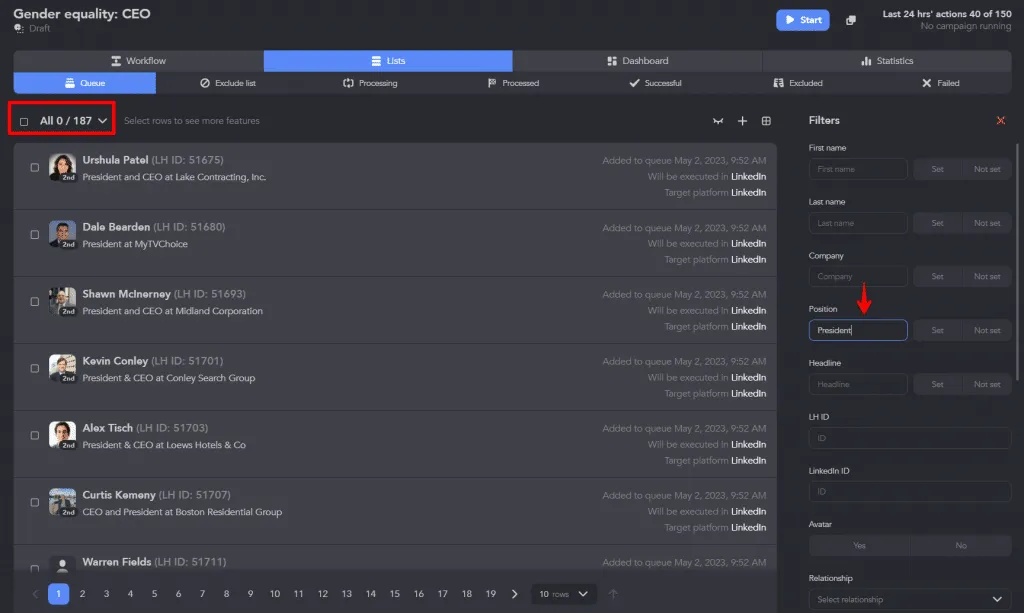Click the collapse rows icon above the list
The height and width of the screenshot is (613, 1024).
click(718, 121)
